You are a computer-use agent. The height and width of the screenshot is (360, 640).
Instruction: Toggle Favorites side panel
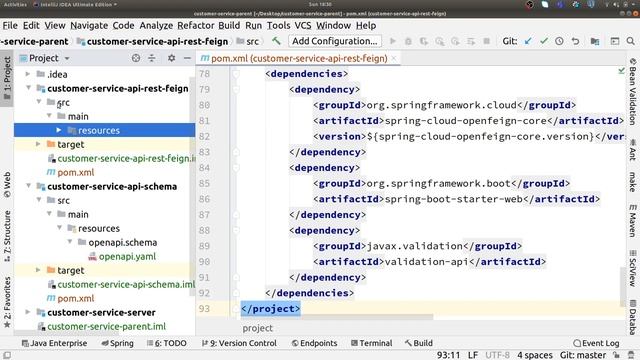pos(7,302)
